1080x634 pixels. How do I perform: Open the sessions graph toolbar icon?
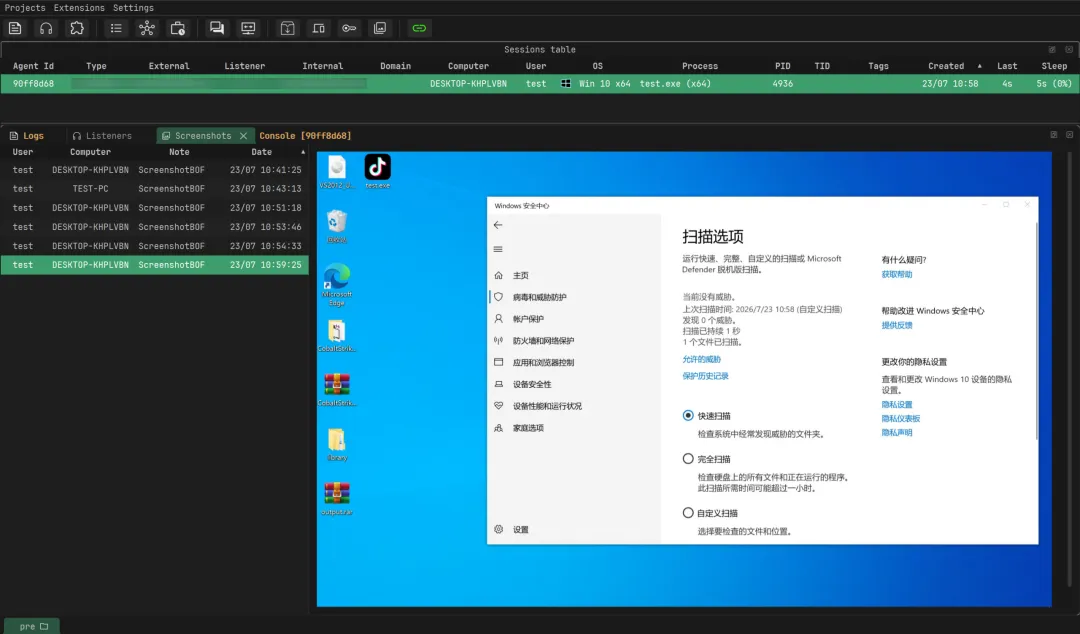click(147, 28)
